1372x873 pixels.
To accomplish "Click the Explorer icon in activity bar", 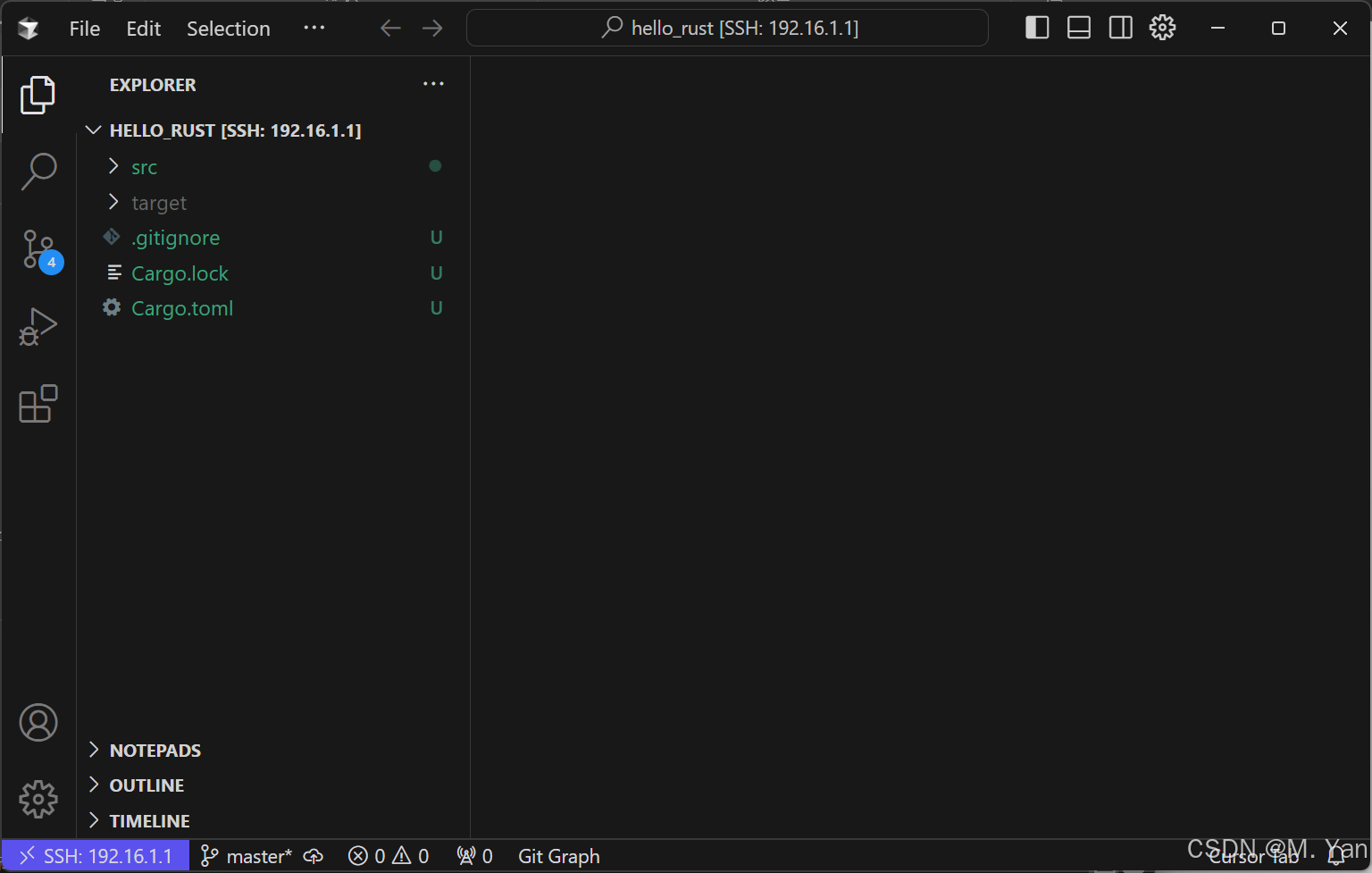I will (x=39, y=95).
